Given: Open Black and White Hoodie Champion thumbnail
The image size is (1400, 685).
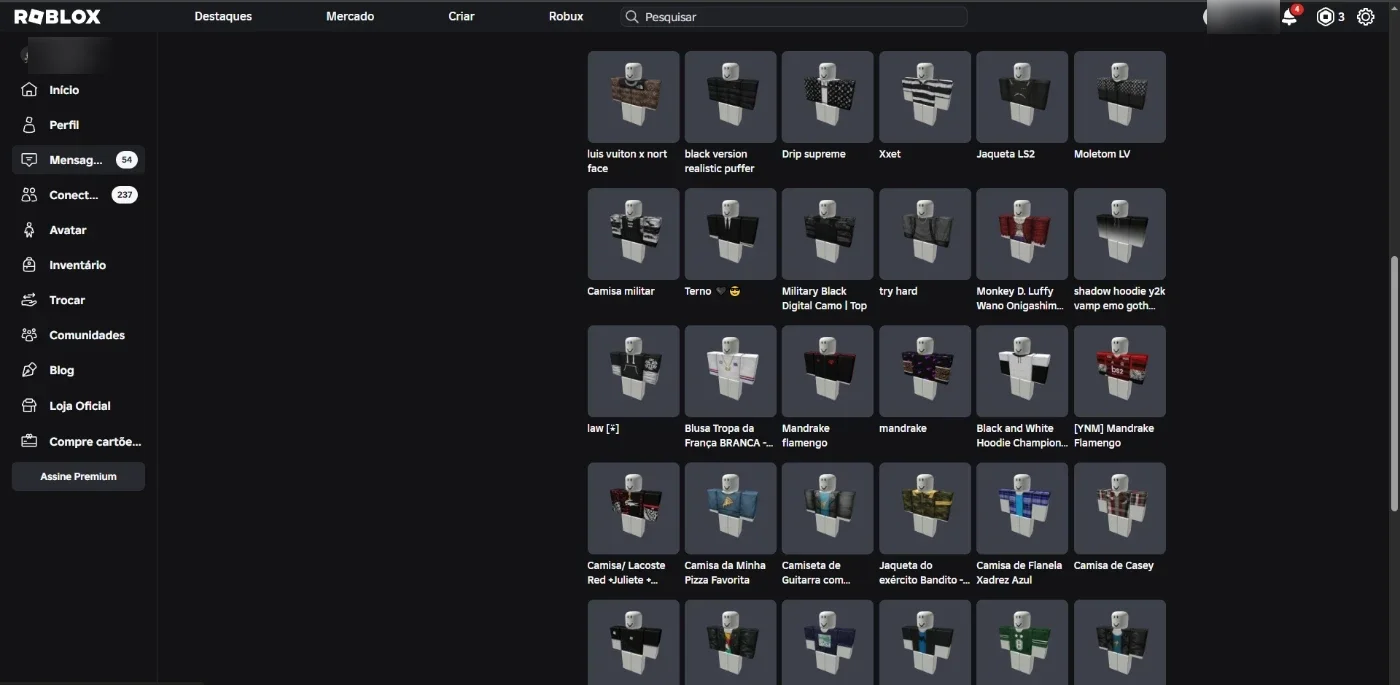Looking at the screenshot, I should point(1022,371).
